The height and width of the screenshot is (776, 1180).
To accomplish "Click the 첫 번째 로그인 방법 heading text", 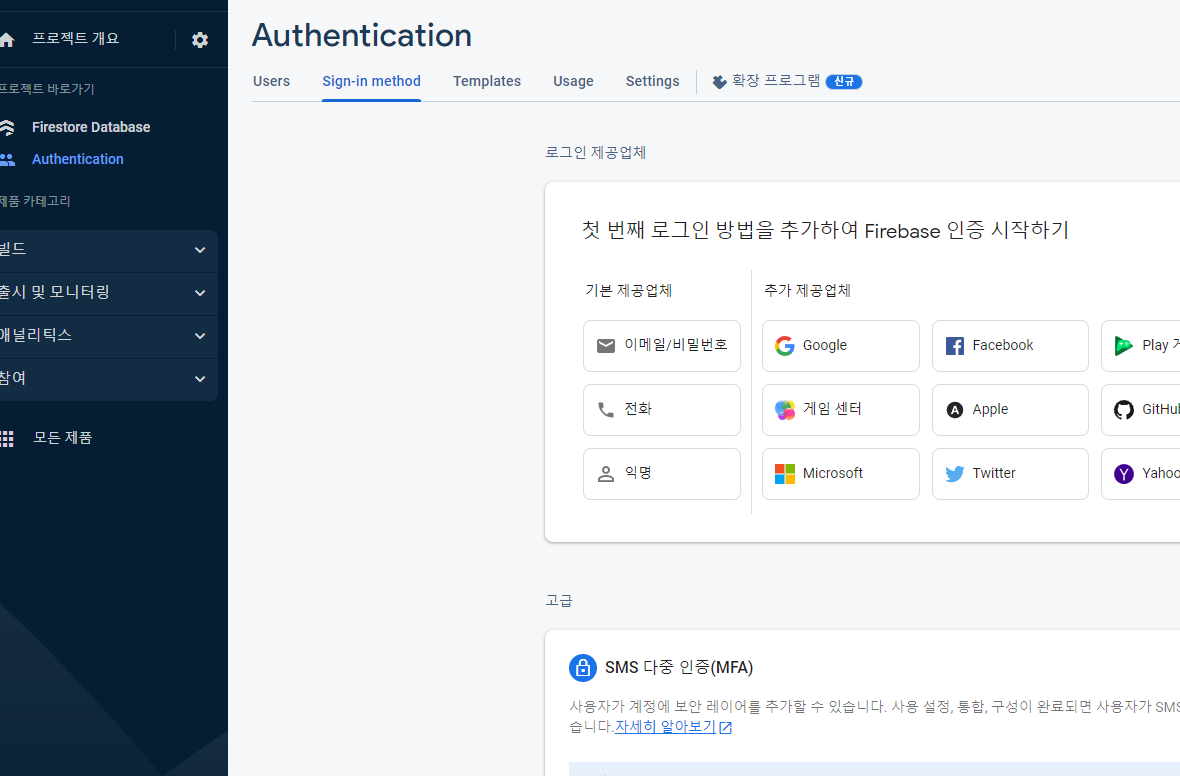I will pyautogui.click(x=825, y=230).
